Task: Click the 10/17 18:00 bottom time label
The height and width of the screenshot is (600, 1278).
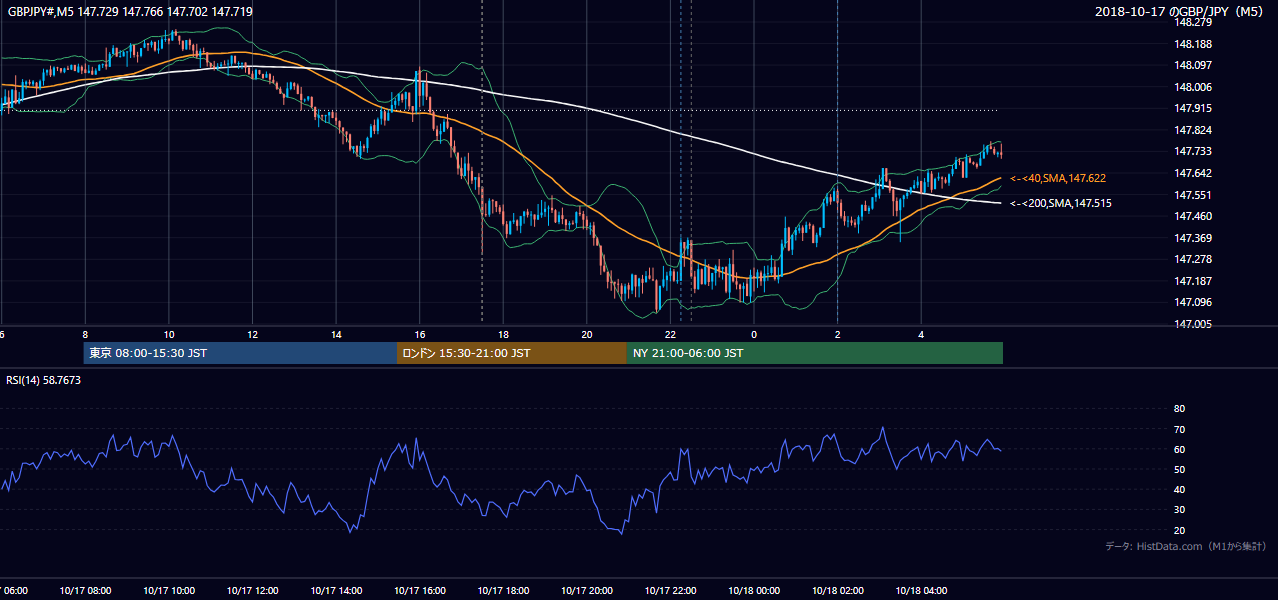Action: click(x=503, y=591)
